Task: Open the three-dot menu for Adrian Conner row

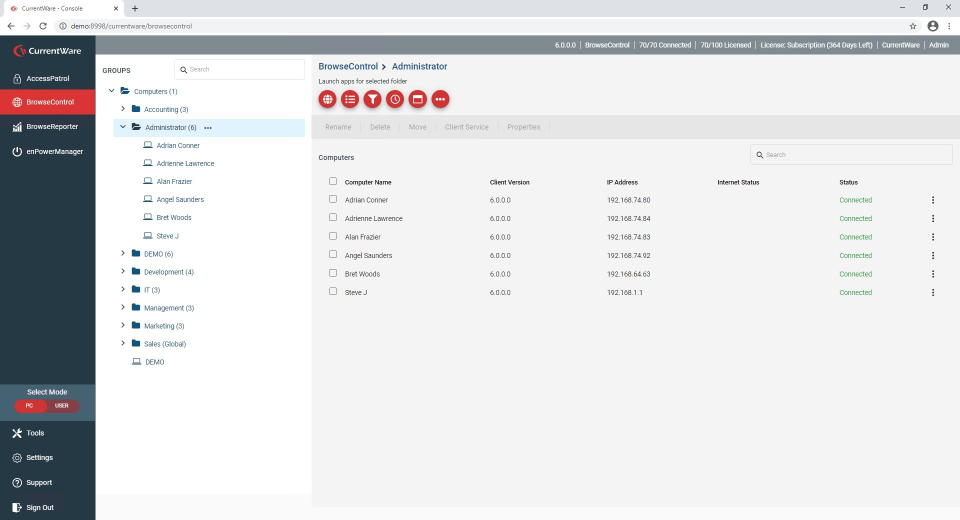Action: 932,200
